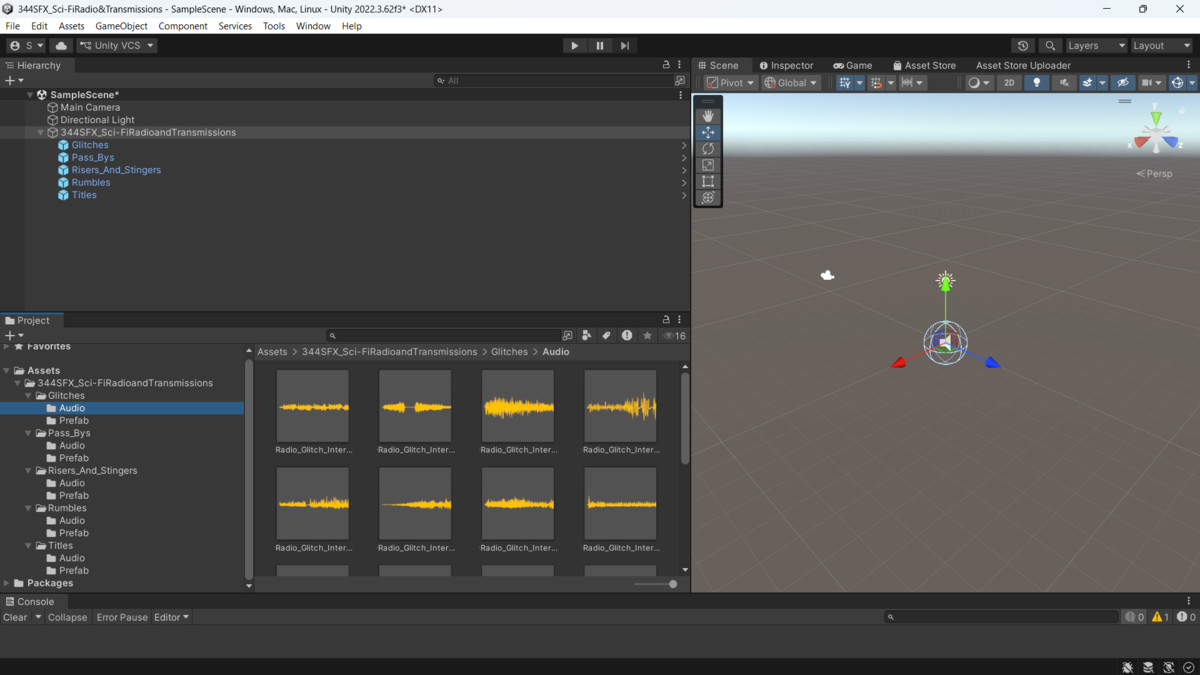Open Console panel three-dot menu

tap(1189, 601)
